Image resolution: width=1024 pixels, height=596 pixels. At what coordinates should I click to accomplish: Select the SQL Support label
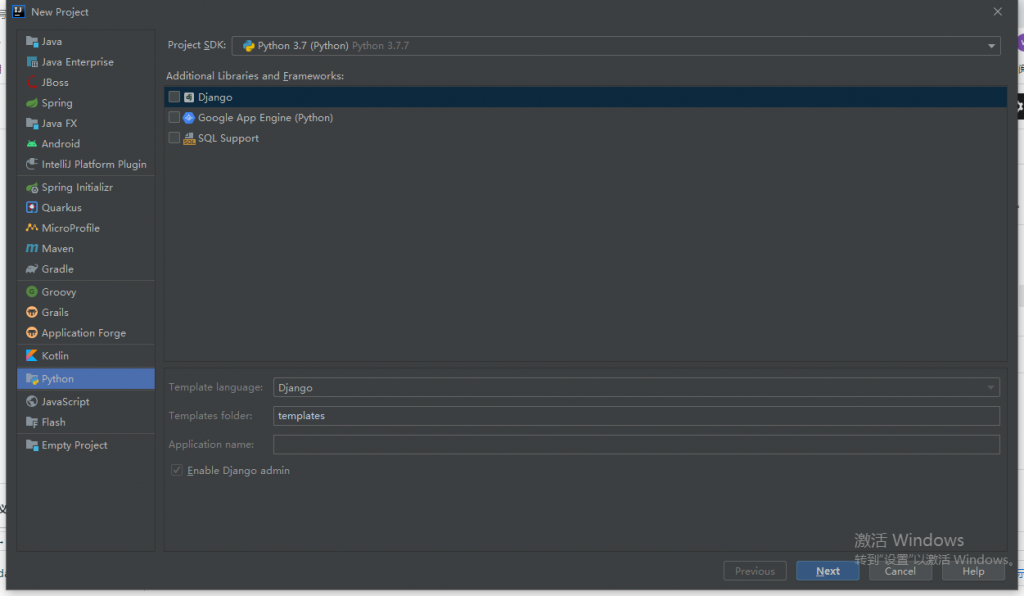click(228, 138)
